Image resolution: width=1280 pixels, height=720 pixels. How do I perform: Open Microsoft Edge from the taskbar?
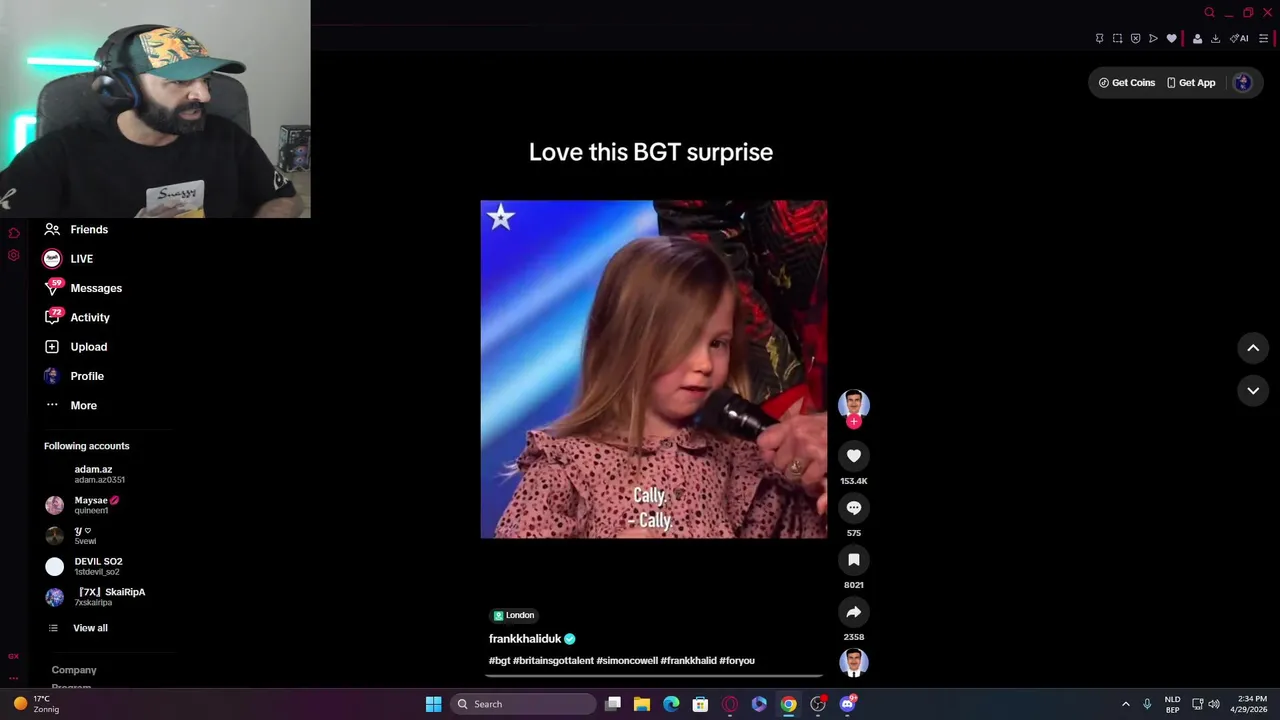pos(671,704)
